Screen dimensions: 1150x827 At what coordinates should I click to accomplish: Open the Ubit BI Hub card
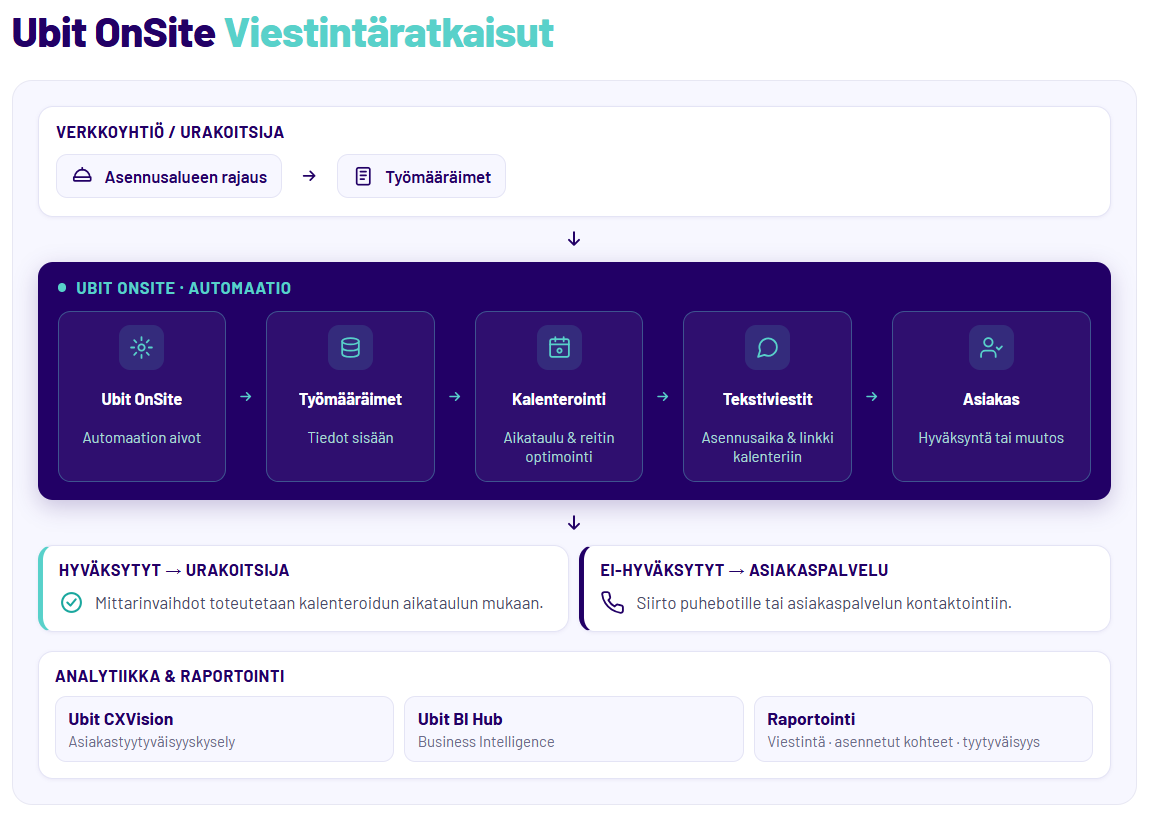coord(574,729)
